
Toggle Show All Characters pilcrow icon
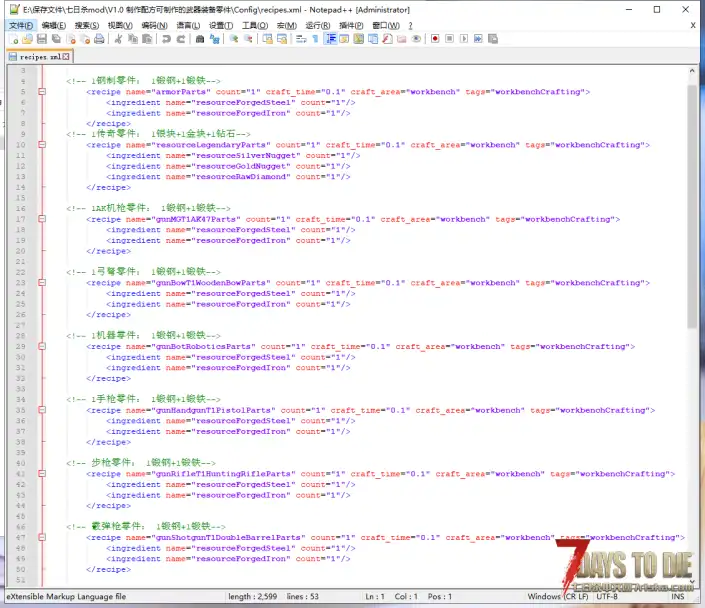[x=316, y=39]
